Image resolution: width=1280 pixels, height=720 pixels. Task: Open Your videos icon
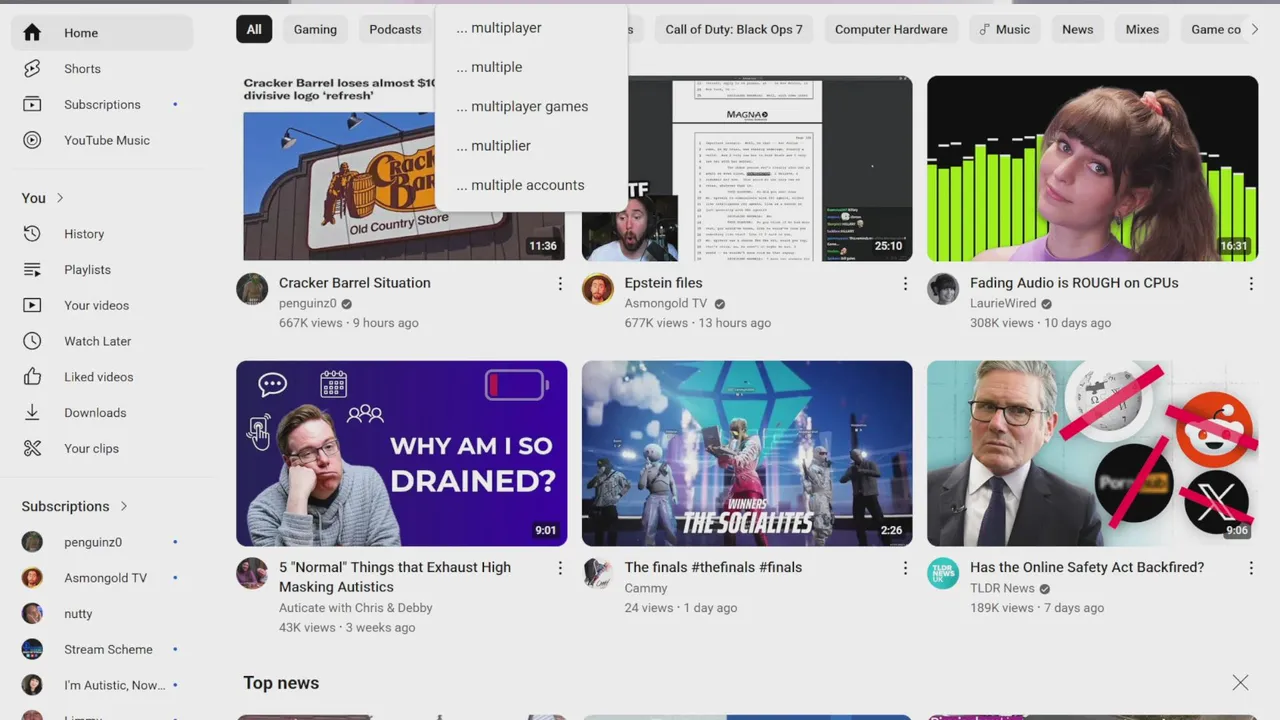pyautogui.click(x=32, y=305)
